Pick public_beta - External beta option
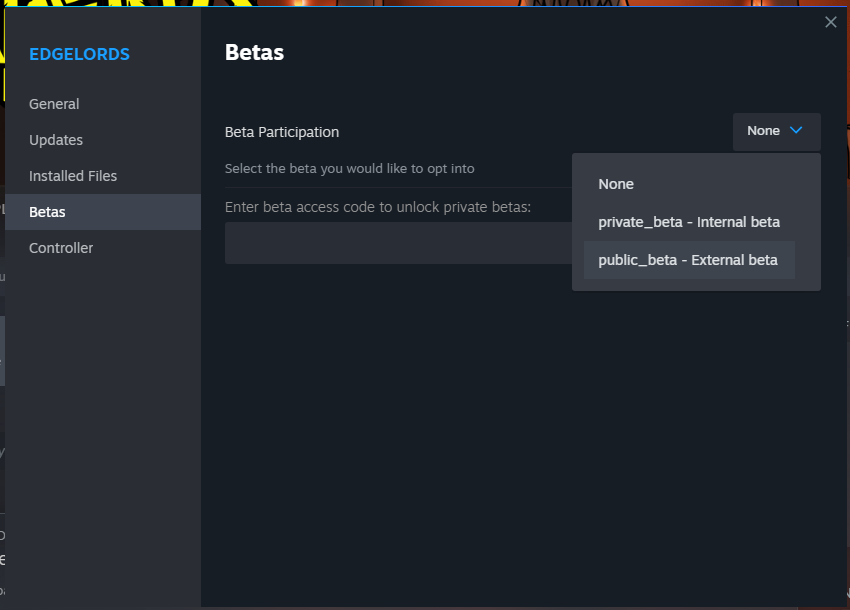The width and height of the screenshot is (850, 610). click(688, 260)
